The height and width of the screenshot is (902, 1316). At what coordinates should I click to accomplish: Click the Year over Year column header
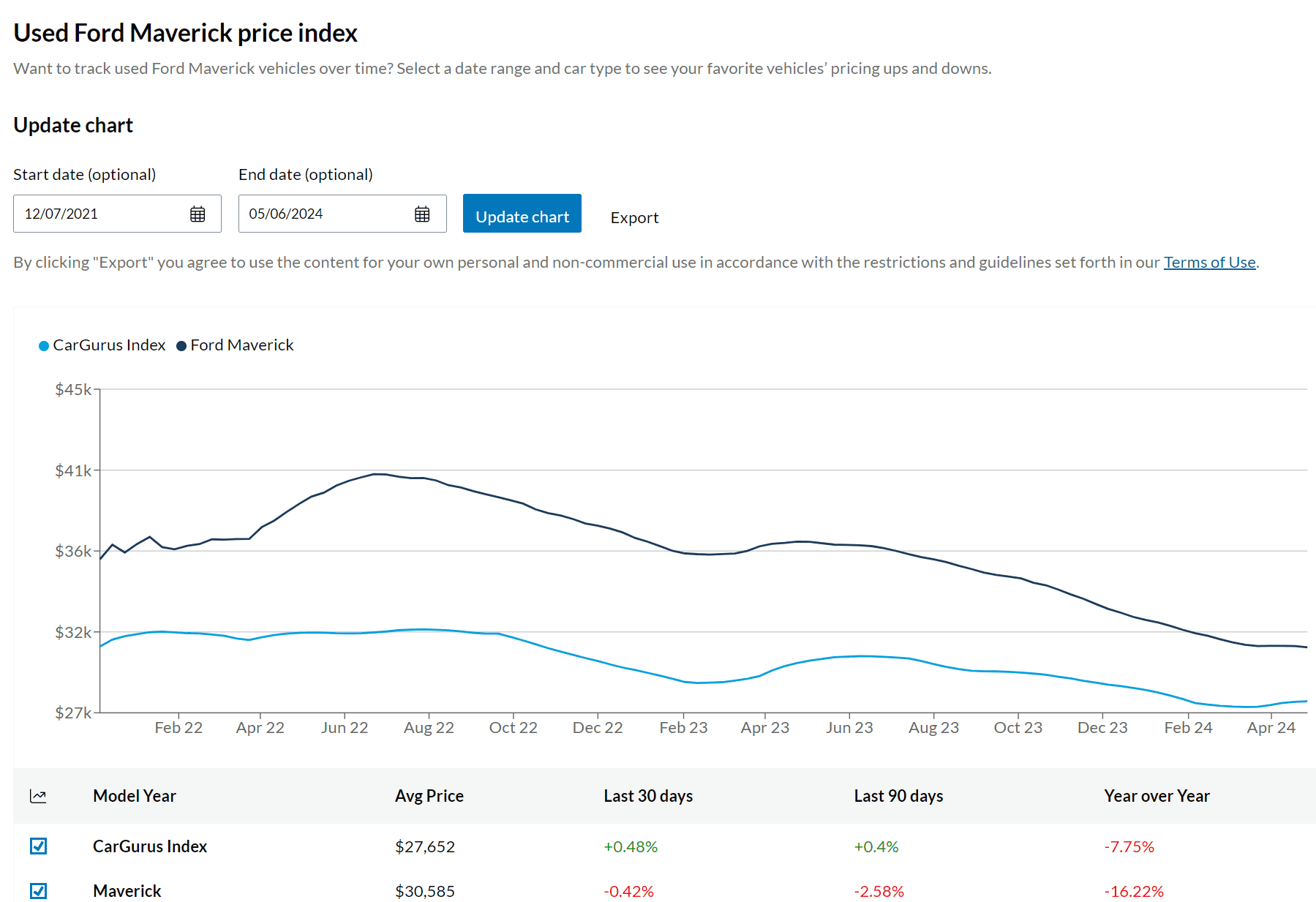(x=1157, y=796)
